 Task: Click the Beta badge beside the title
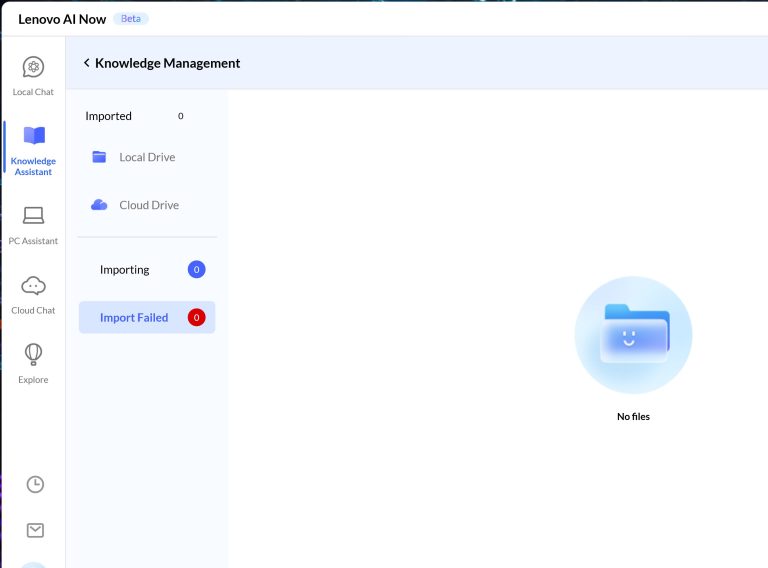(x=130, y=19)
